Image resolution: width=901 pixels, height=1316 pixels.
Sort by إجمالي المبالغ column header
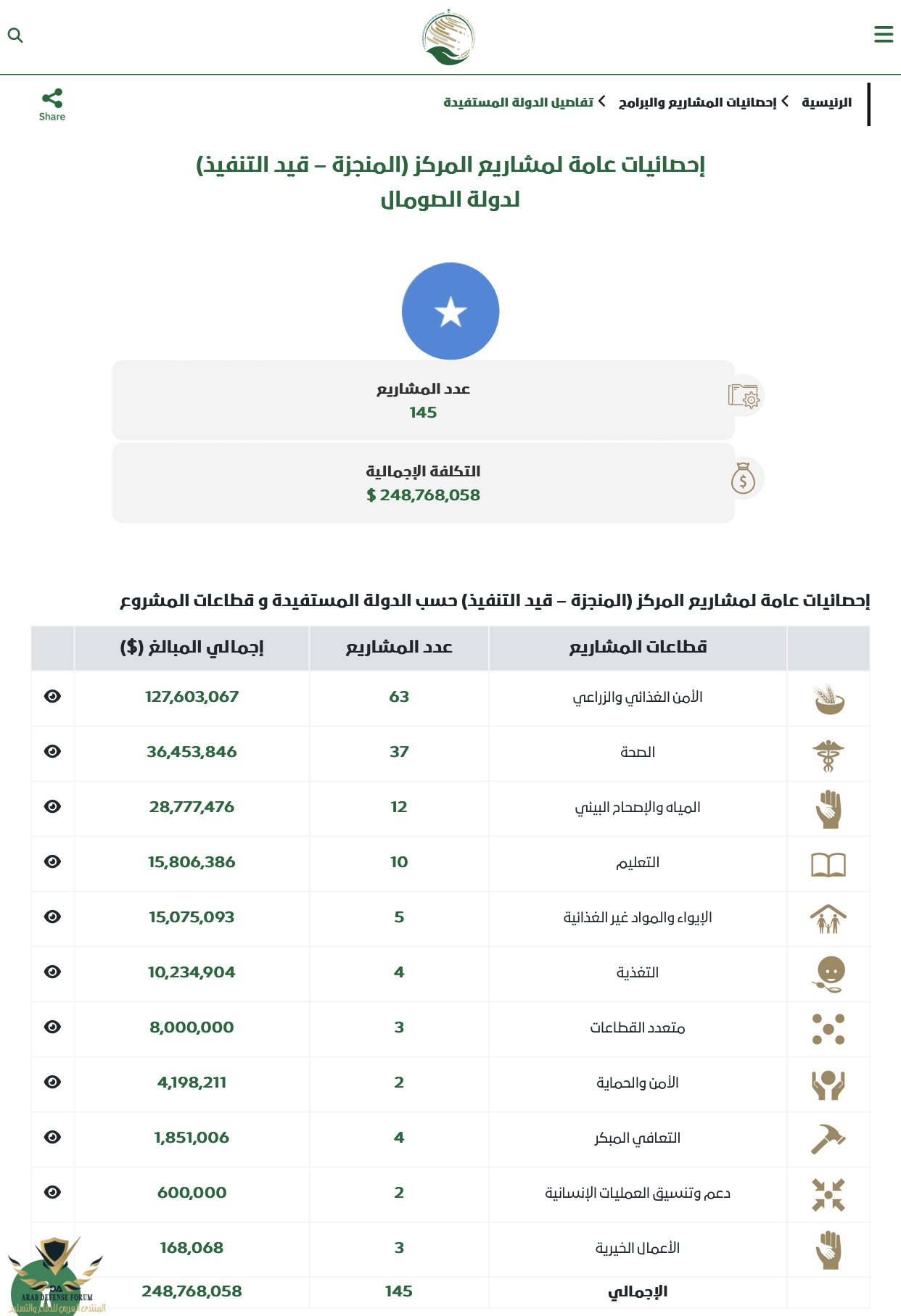[x=192, y=647]
